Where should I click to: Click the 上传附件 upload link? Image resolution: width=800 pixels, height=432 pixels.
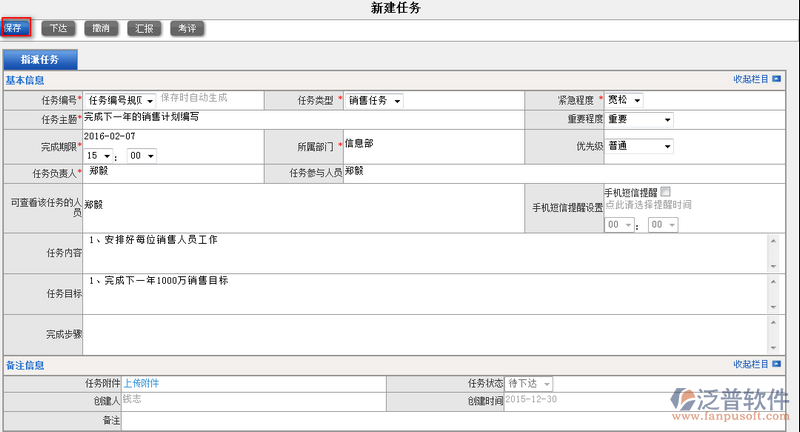pos(141,383)
